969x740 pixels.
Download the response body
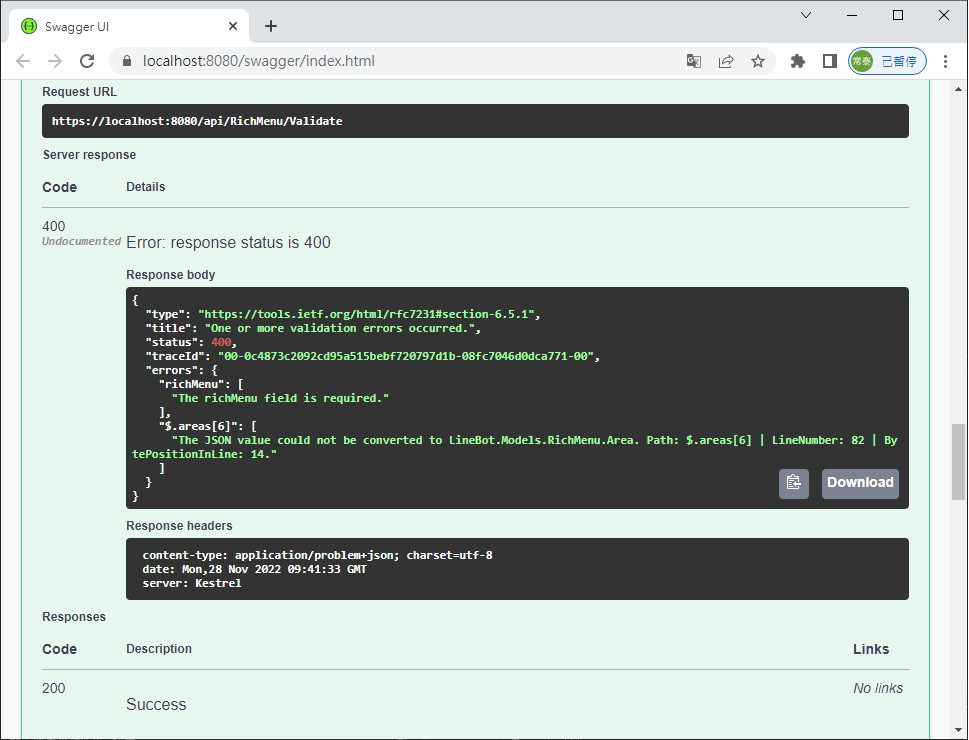tap(860, 483)
